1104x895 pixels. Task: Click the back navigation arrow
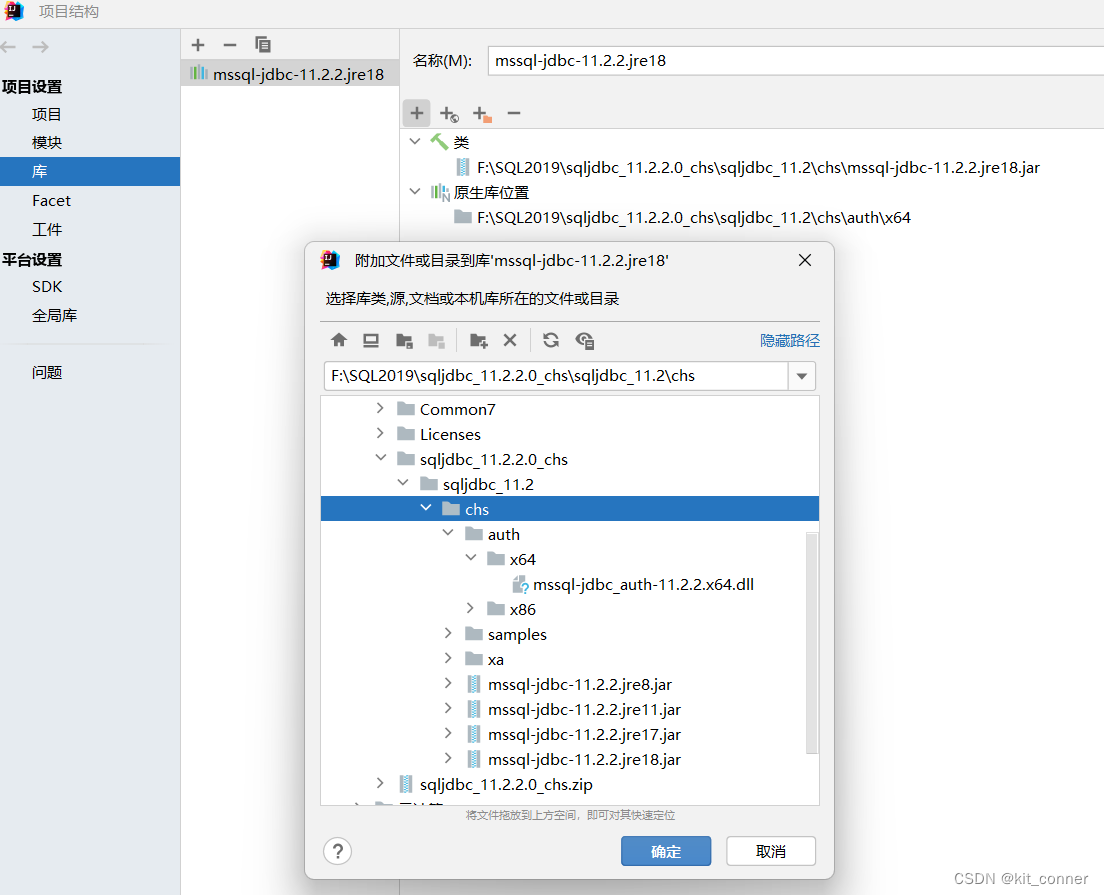tap(8, 47)
